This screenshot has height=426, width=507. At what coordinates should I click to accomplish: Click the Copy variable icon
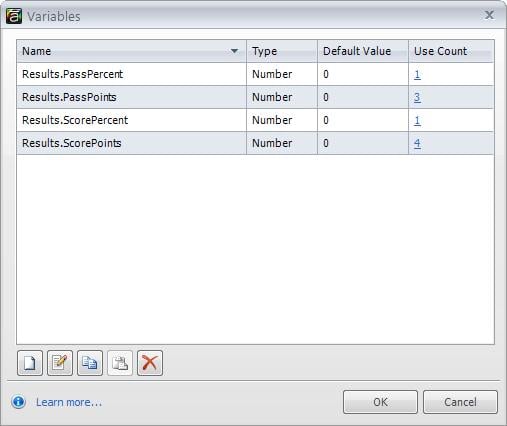[90, 363]
